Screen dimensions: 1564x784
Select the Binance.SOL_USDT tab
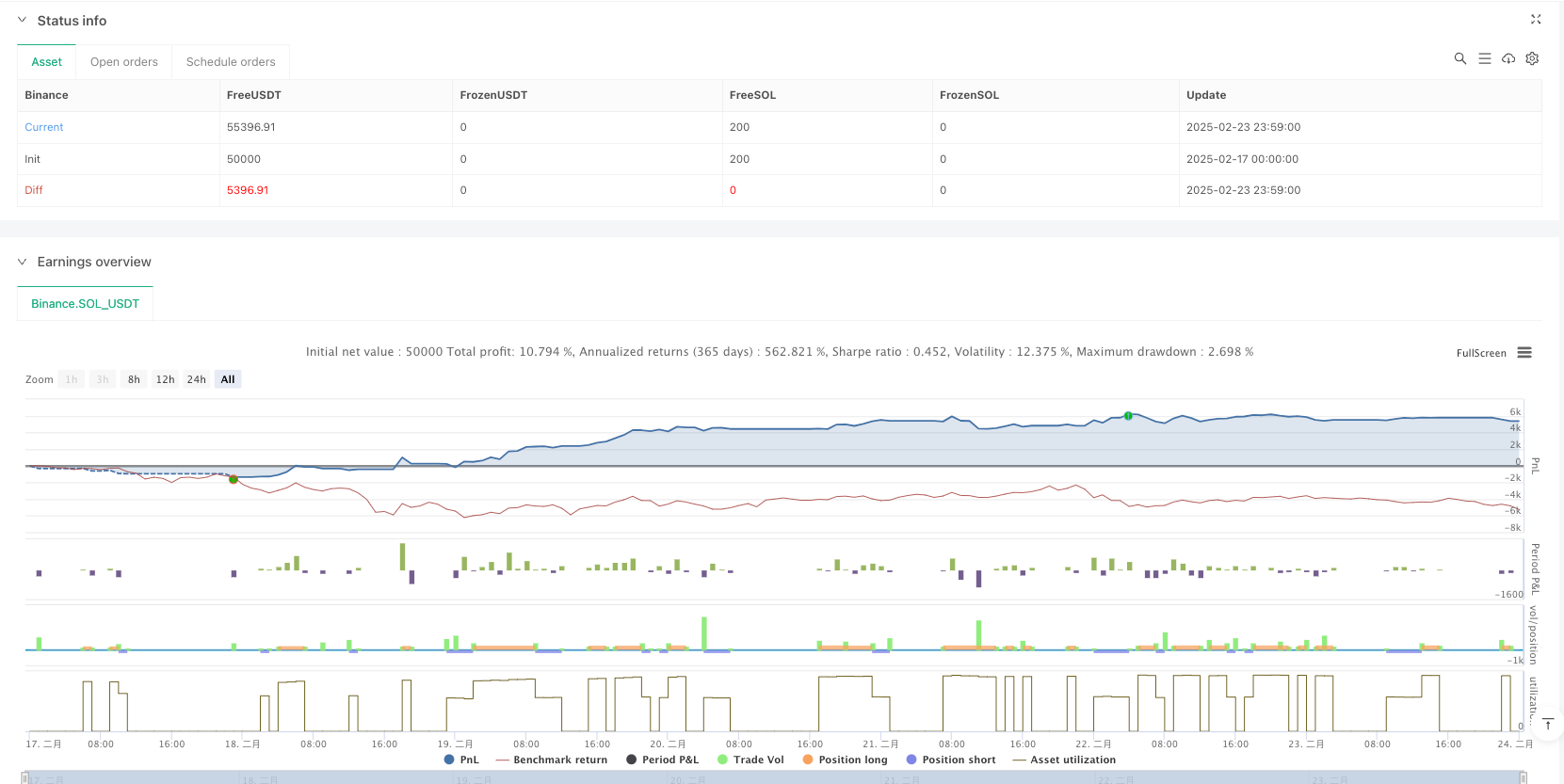85,304
